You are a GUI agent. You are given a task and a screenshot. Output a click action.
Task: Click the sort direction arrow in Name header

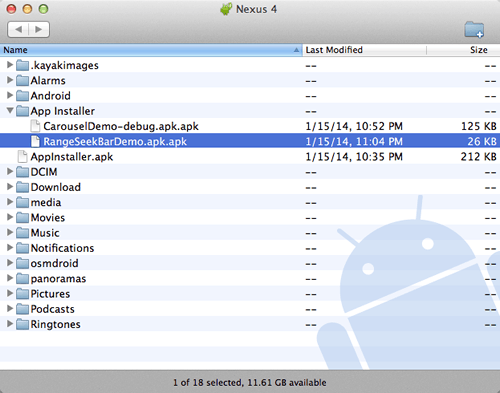(296, 50)
